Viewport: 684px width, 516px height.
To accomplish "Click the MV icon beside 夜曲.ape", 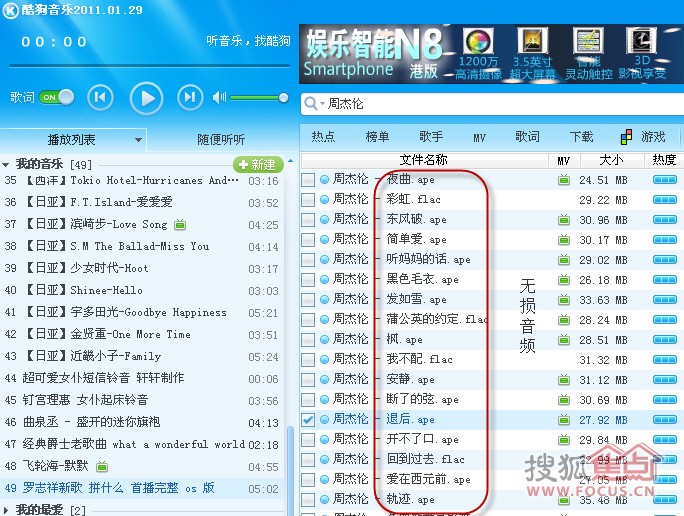I will click(564, 179).
